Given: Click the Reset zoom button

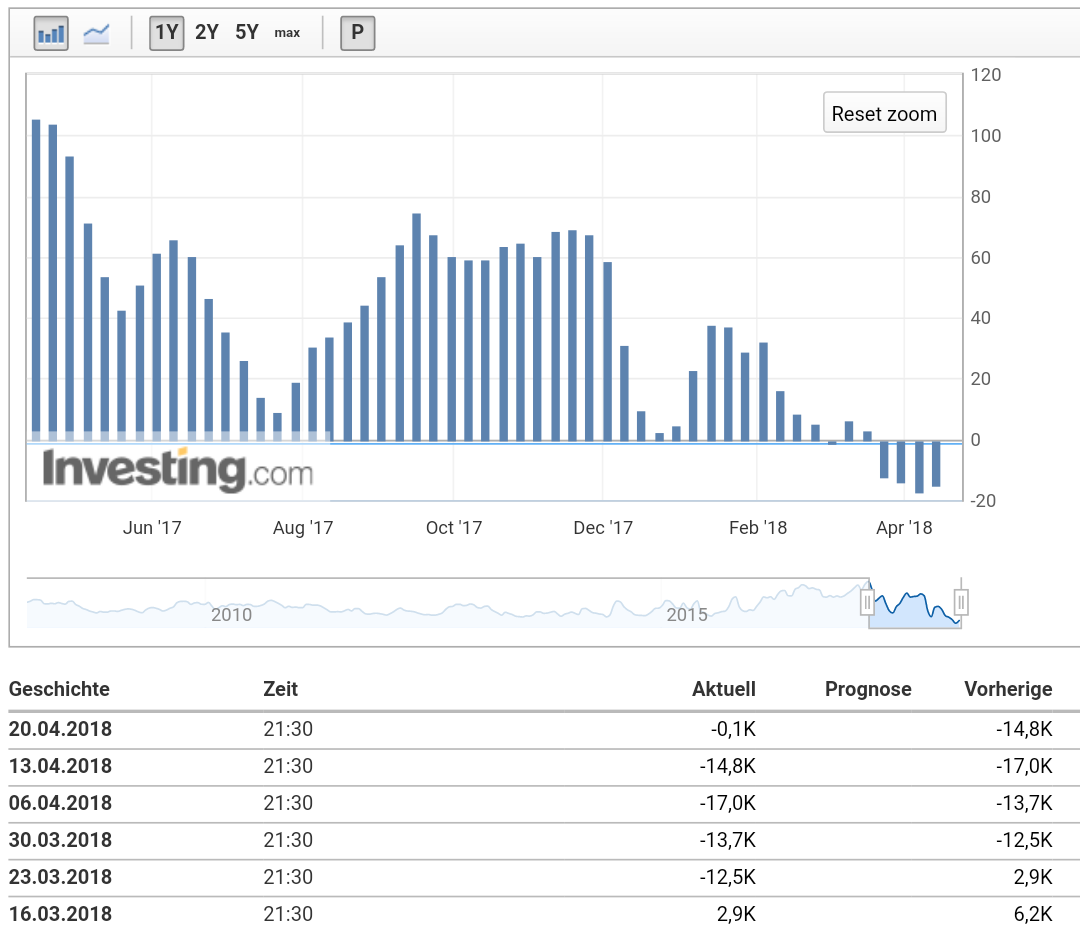Looking at the screenshot, I should (884, 112).
